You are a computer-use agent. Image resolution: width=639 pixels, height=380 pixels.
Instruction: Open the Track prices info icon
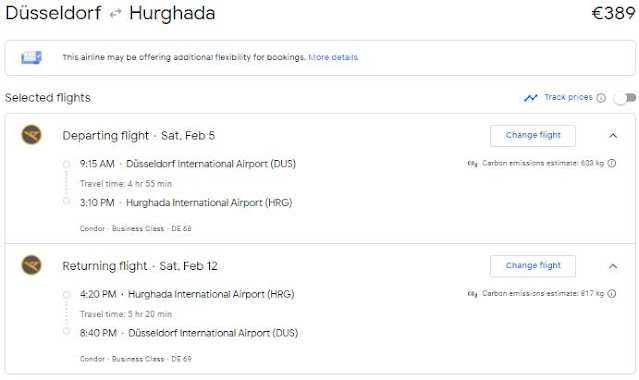601,98
